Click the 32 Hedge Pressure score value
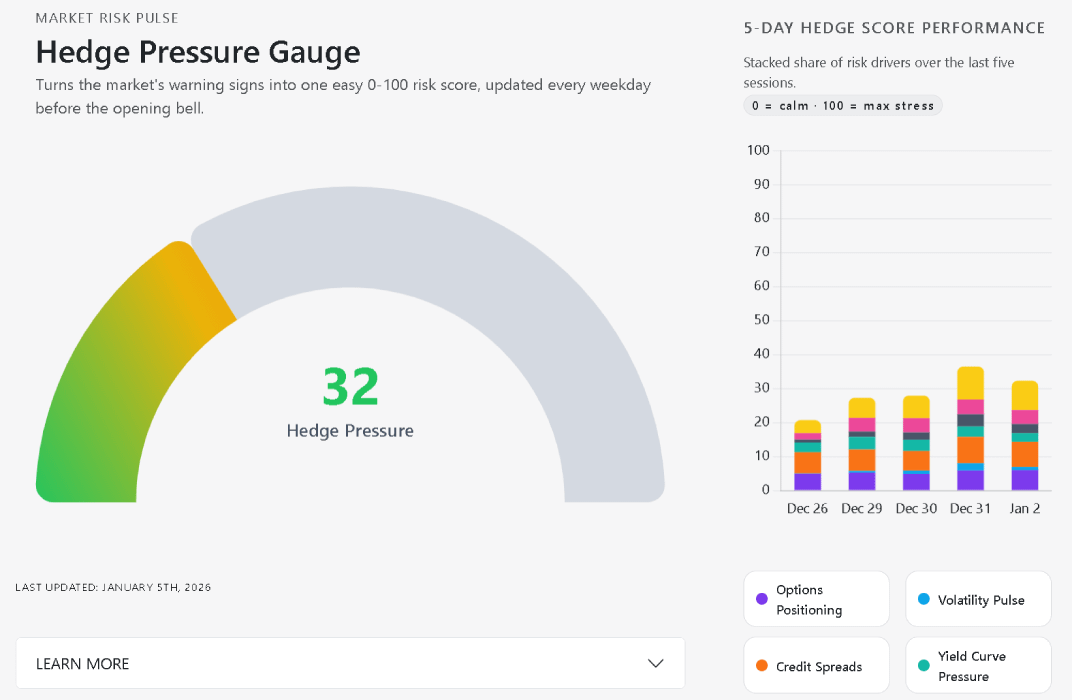 tap(350, 388)
